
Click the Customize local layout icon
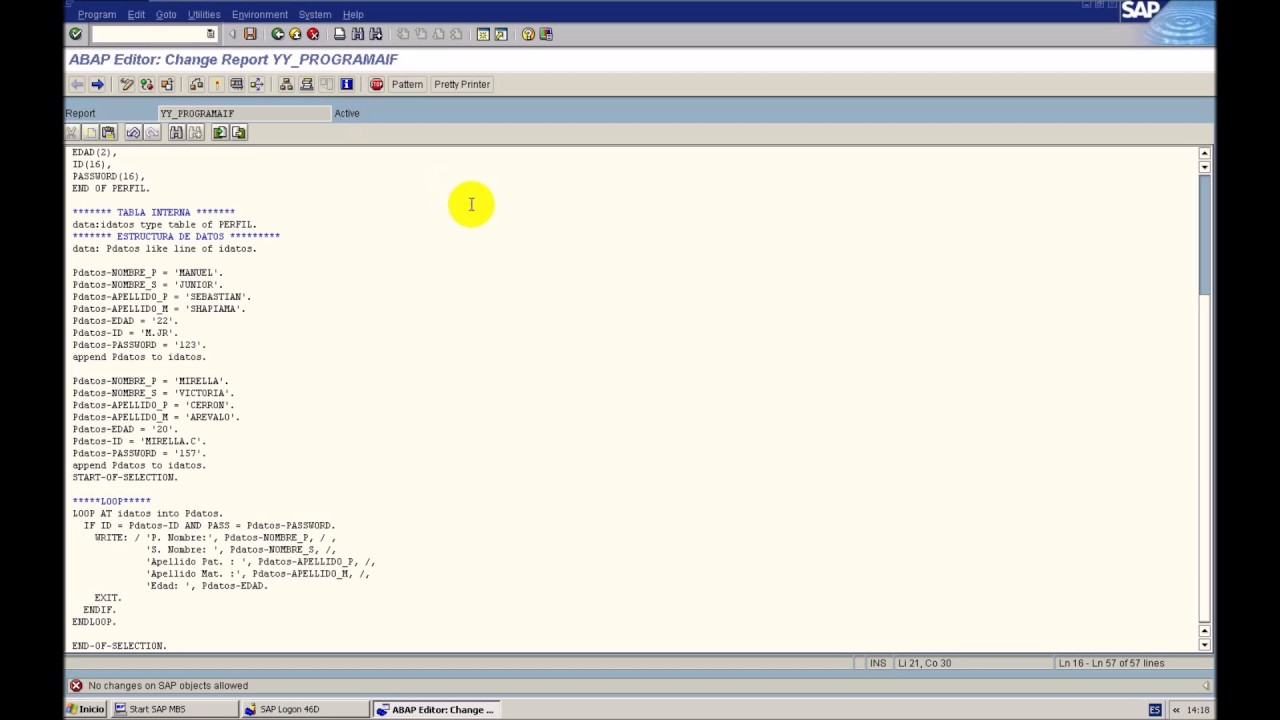(546, 34)
